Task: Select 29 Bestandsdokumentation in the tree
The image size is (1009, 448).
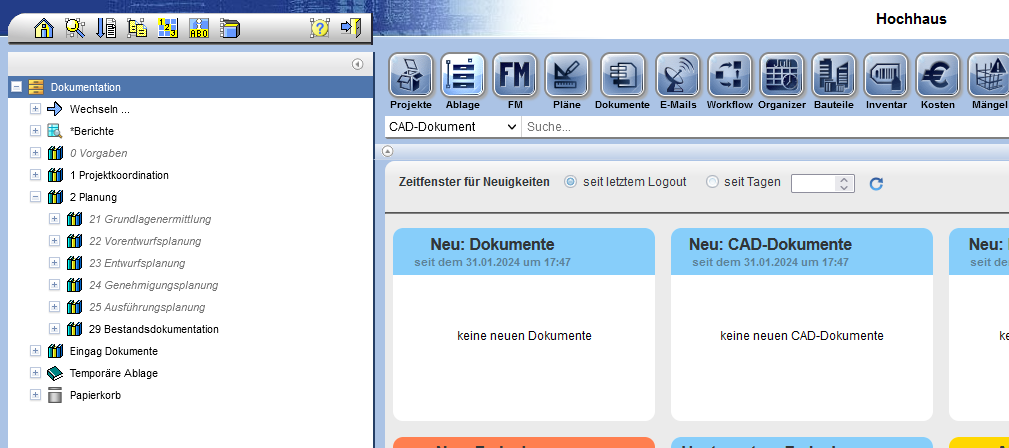Action: point(153,329)
